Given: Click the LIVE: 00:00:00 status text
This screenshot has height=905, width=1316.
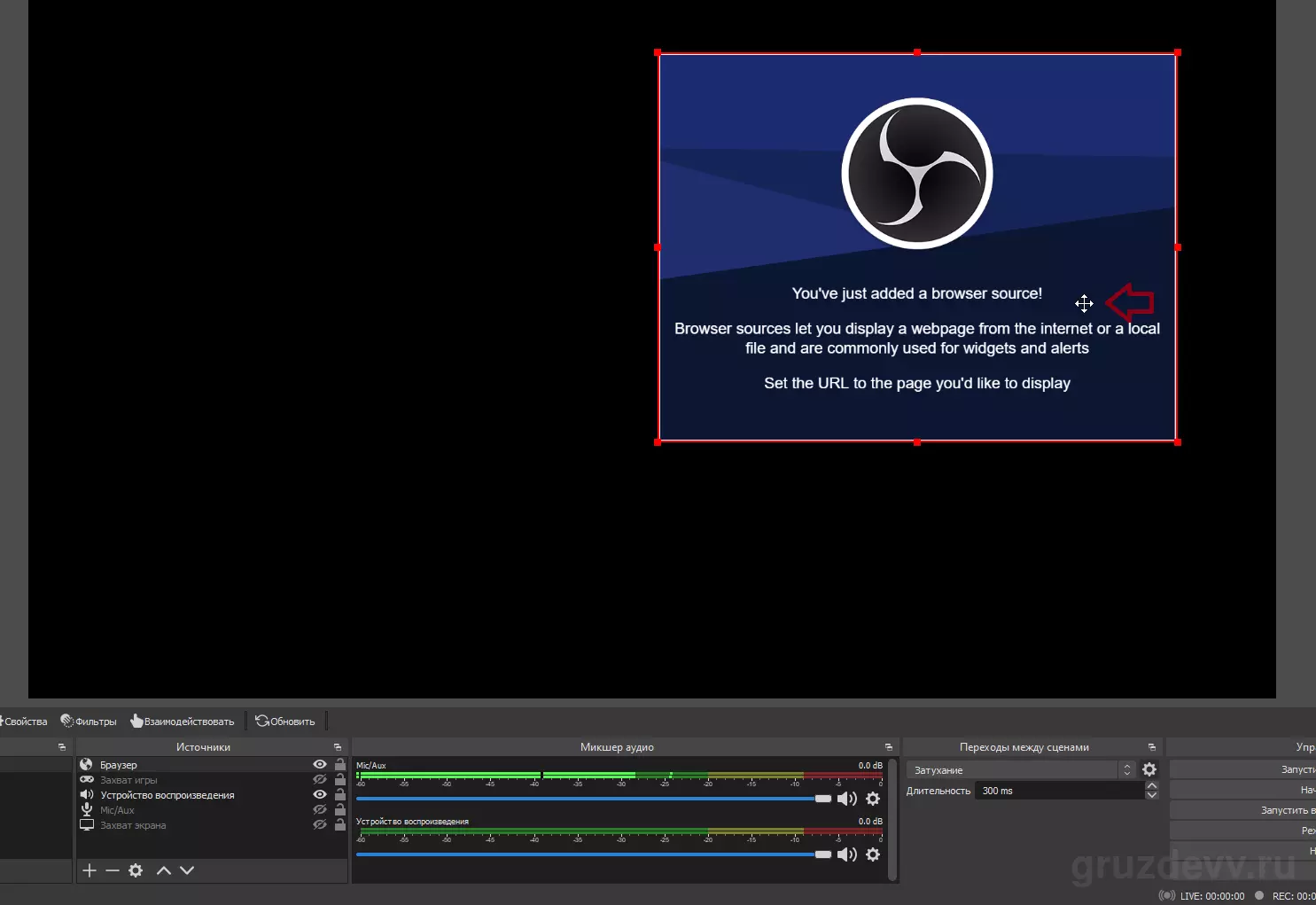Looking at the screenshot, I should (x=1212, y=896).
